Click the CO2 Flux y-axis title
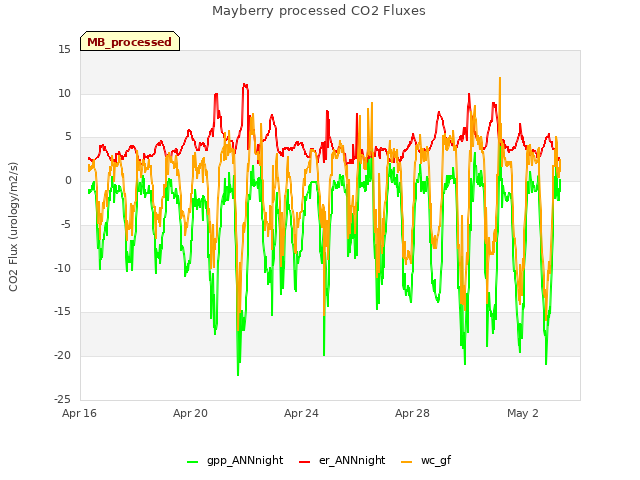640x480 pixels. pos(13,227)
